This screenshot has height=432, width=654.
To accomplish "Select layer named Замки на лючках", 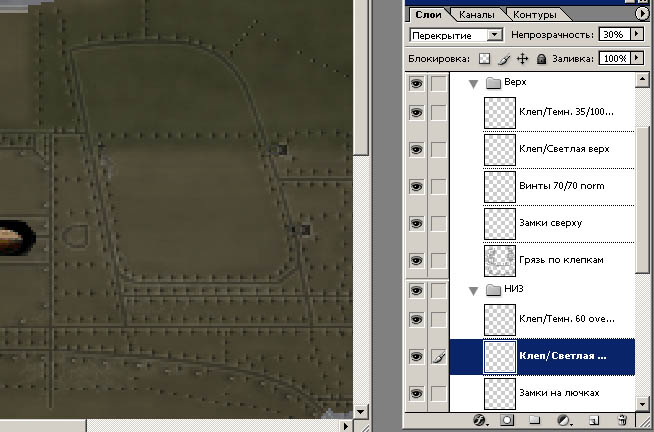I will (559, 393).
